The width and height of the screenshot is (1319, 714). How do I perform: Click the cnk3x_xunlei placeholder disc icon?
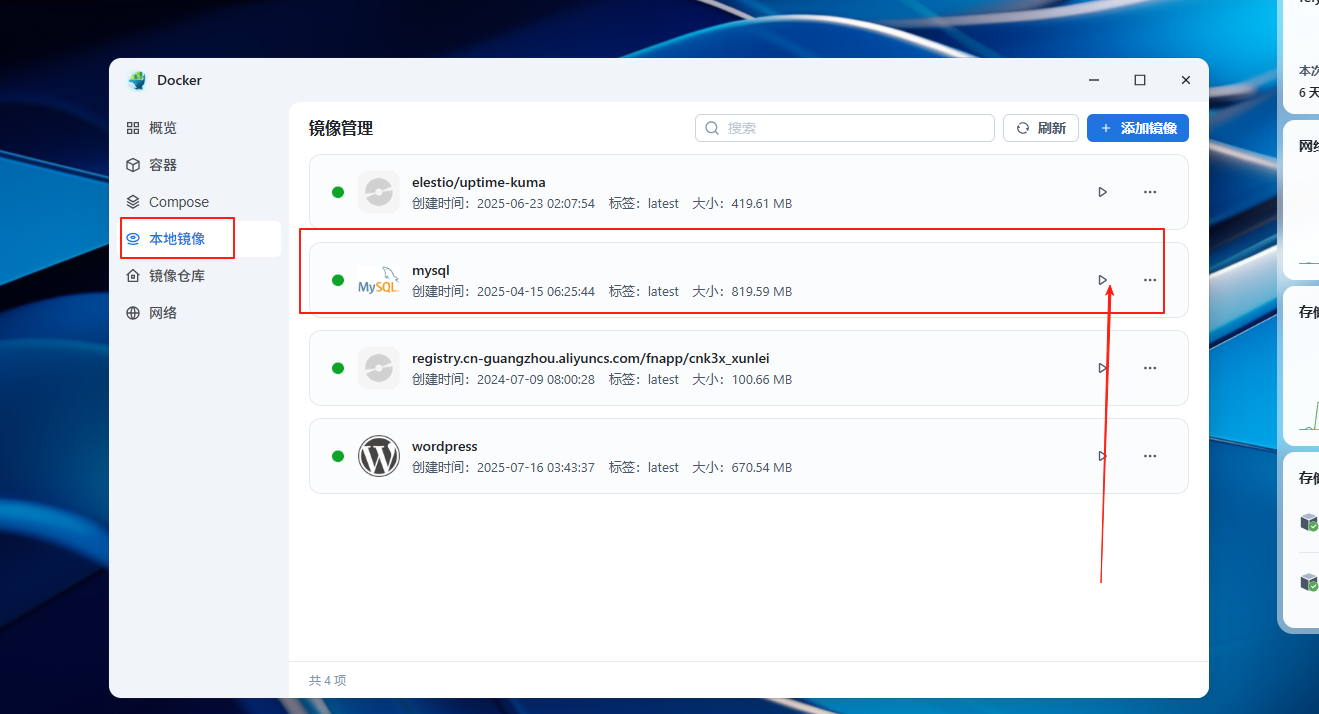pyautogui.click(x=379, y=368)
